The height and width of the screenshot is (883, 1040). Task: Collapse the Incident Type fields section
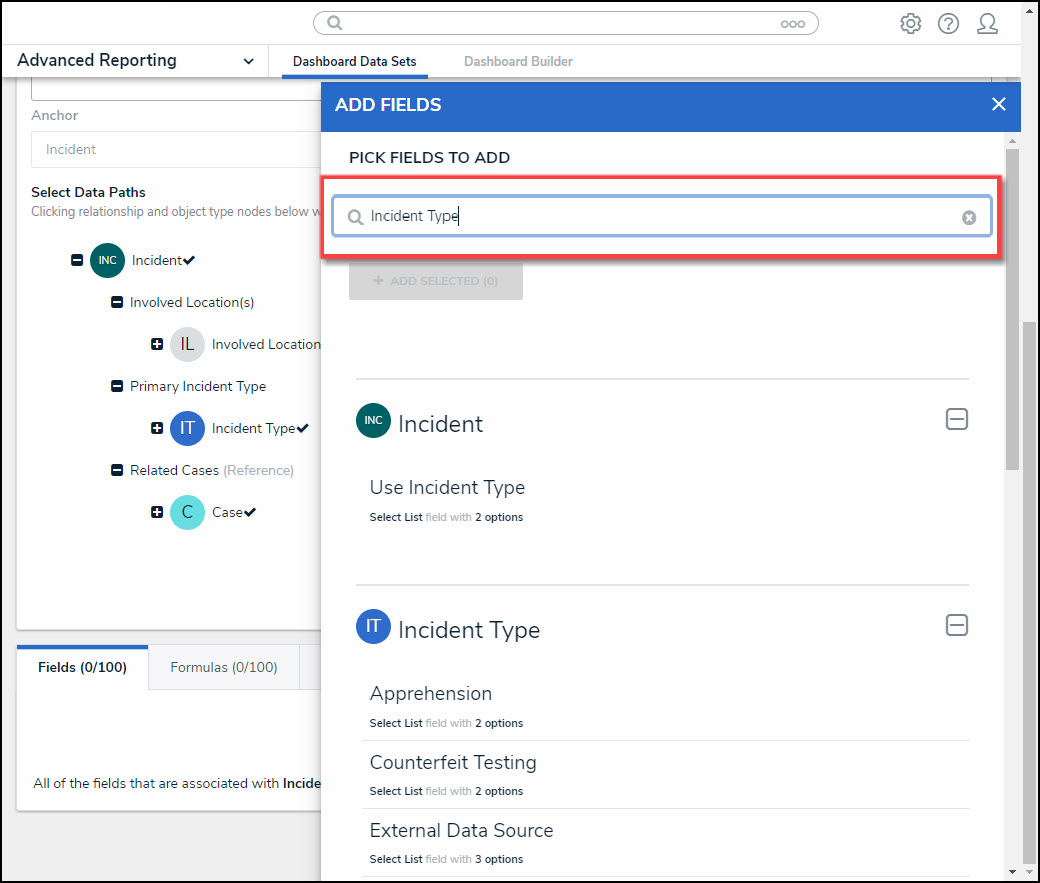click(x=956, y=625)
